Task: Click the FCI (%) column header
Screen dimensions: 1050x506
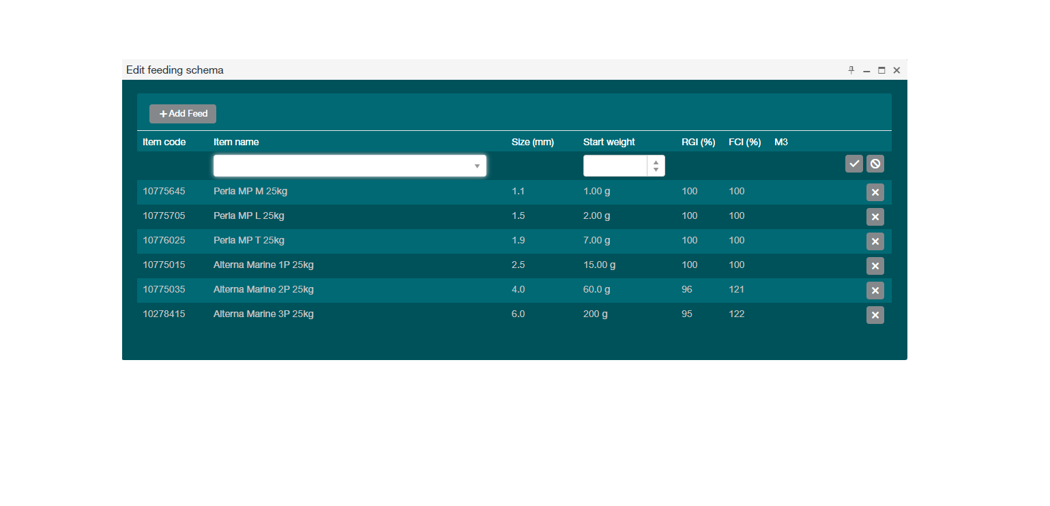Action: (x=744, y=142)
